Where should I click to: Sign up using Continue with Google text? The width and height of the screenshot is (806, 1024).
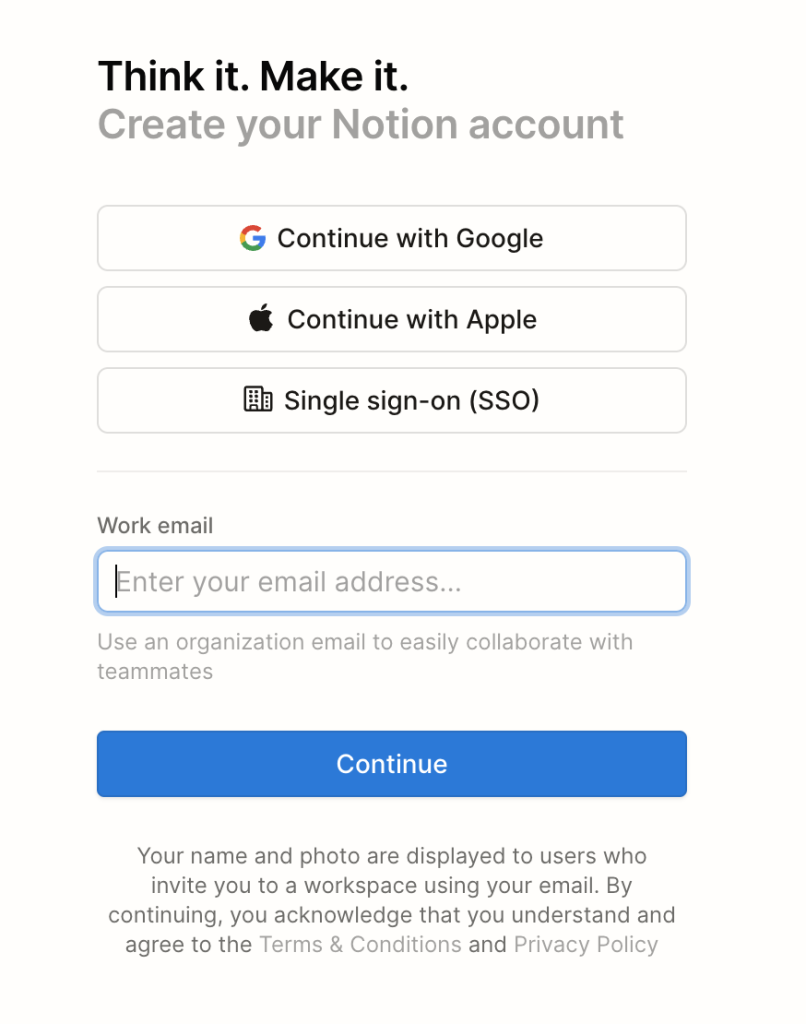coord(410,238)
